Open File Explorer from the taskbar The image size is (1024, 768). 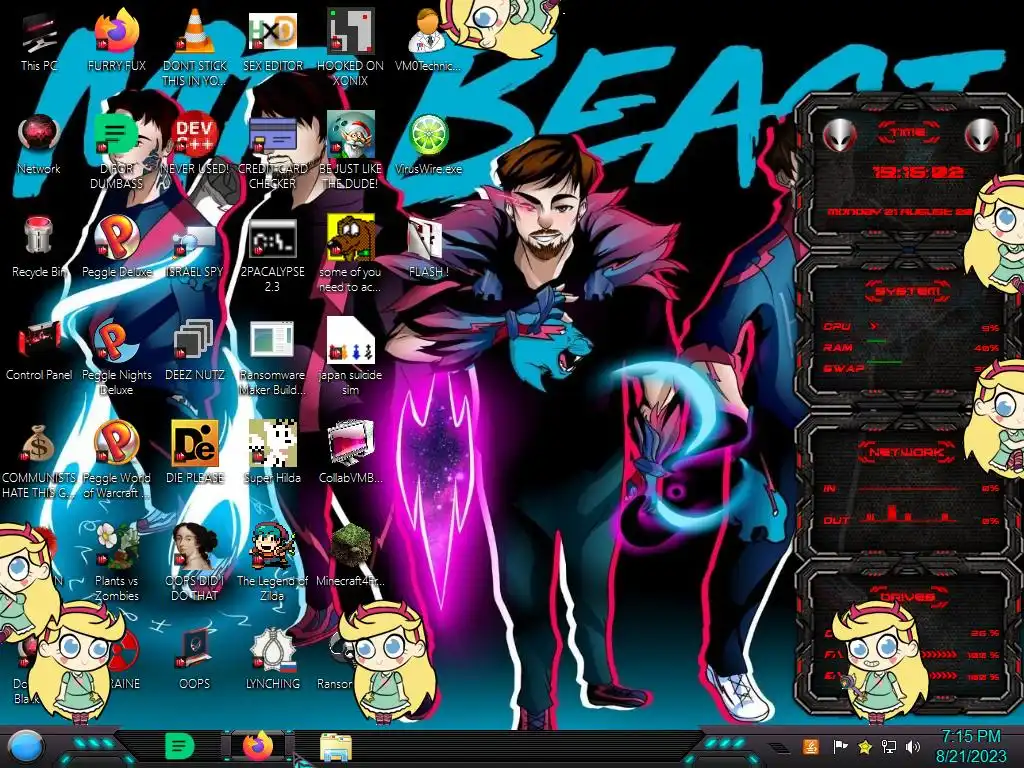pos(336,747)
